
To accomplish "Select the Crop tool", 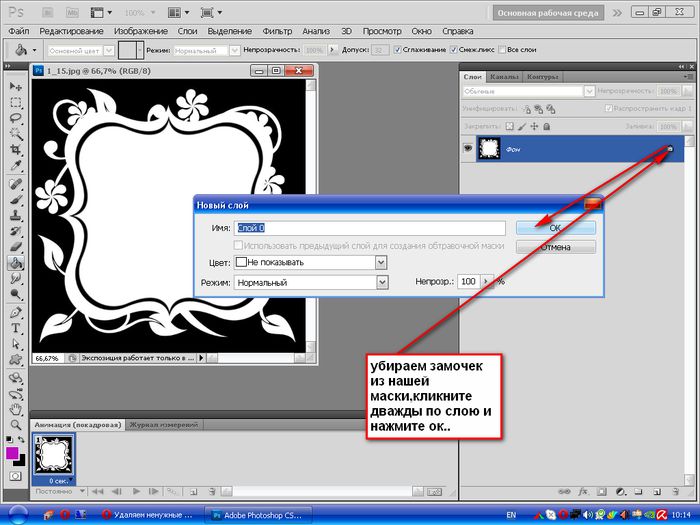I will point(16,151).
